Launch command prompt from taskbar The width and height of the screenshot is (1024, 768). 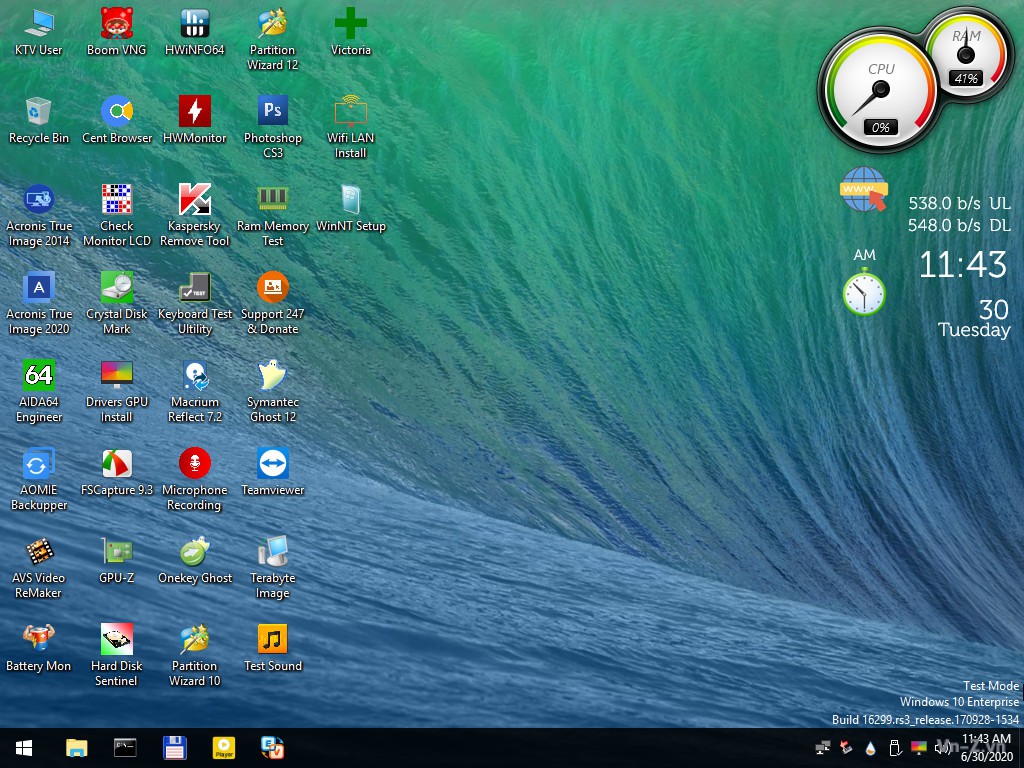125,748
